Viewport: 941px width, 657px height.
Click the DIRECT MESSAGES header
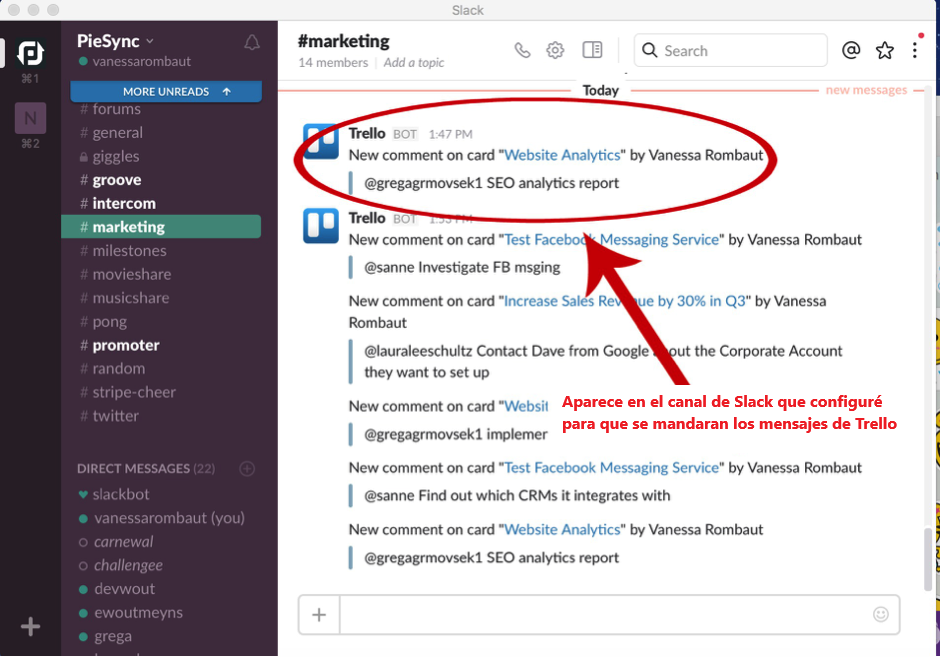[x=146, y=469]
